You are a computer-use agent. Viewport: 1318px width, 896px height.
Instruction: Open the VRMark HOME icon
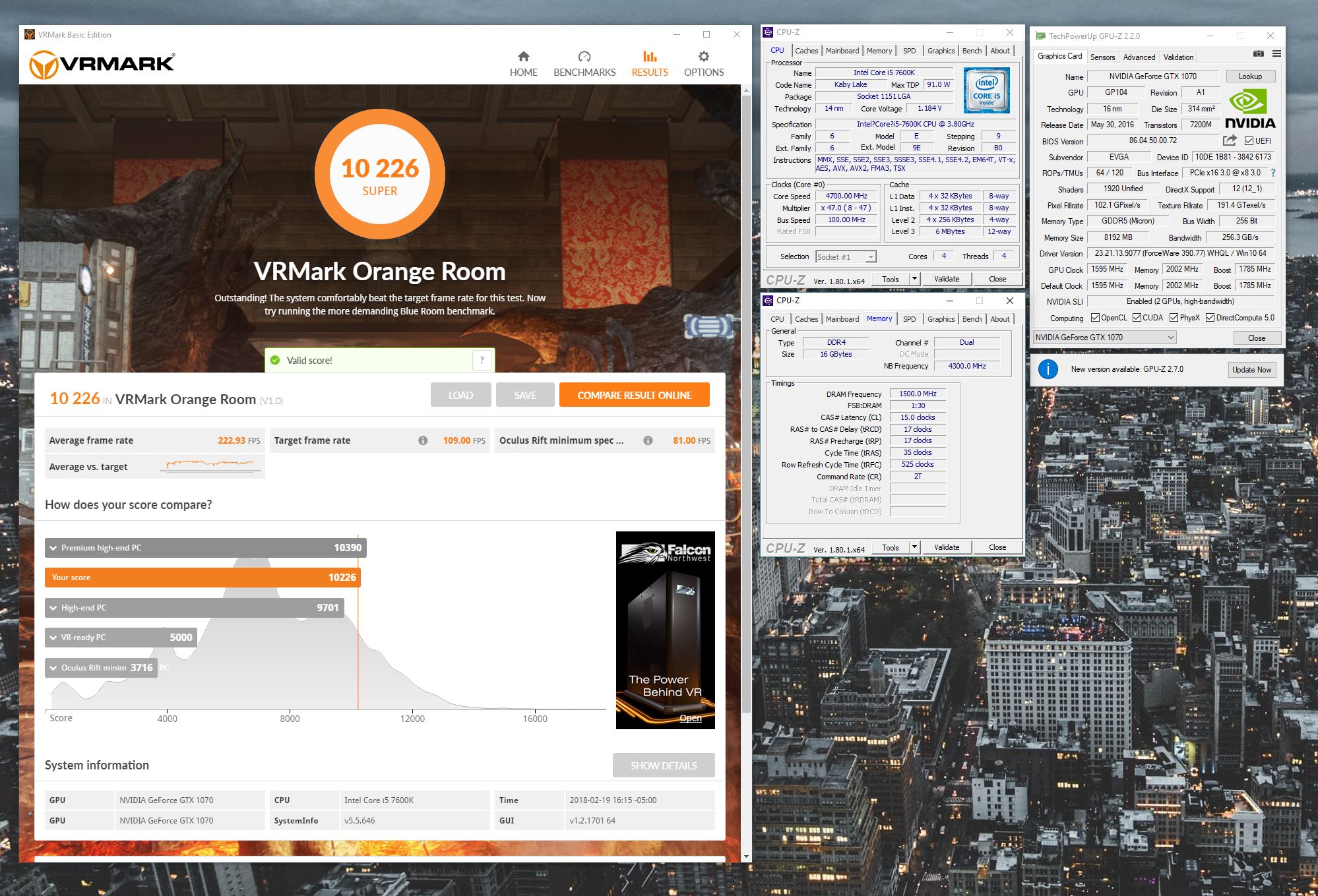[x=523, y=57]
